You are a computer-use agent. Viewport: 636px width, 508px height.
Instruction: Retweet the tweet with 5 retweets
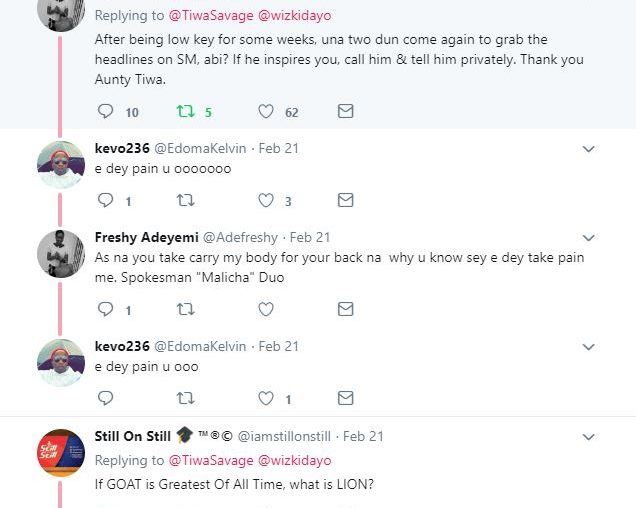pos(185,112)
